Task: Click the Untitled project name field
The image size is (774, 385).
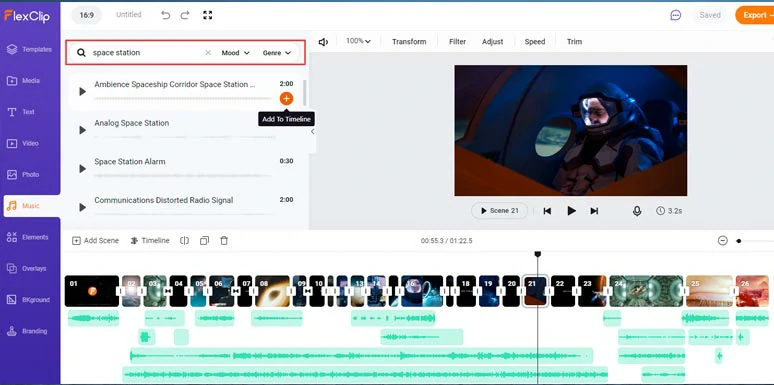Action: (128, 15)
